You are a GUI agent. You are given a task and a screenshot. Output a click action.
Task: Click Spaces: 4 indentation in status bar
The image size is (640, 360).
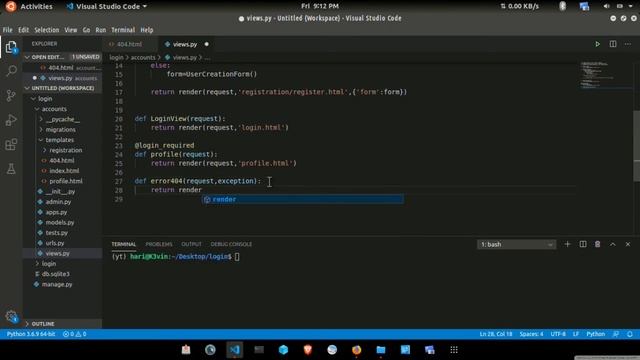[531, 334]
